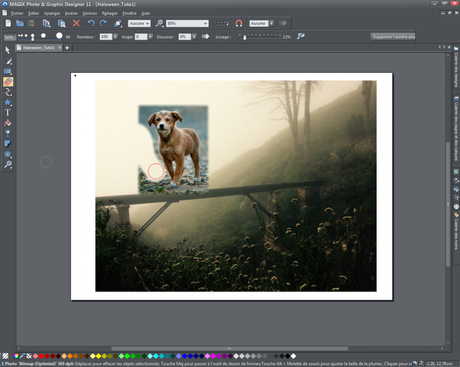Open the Douceur value dropdown arrow

194,37
